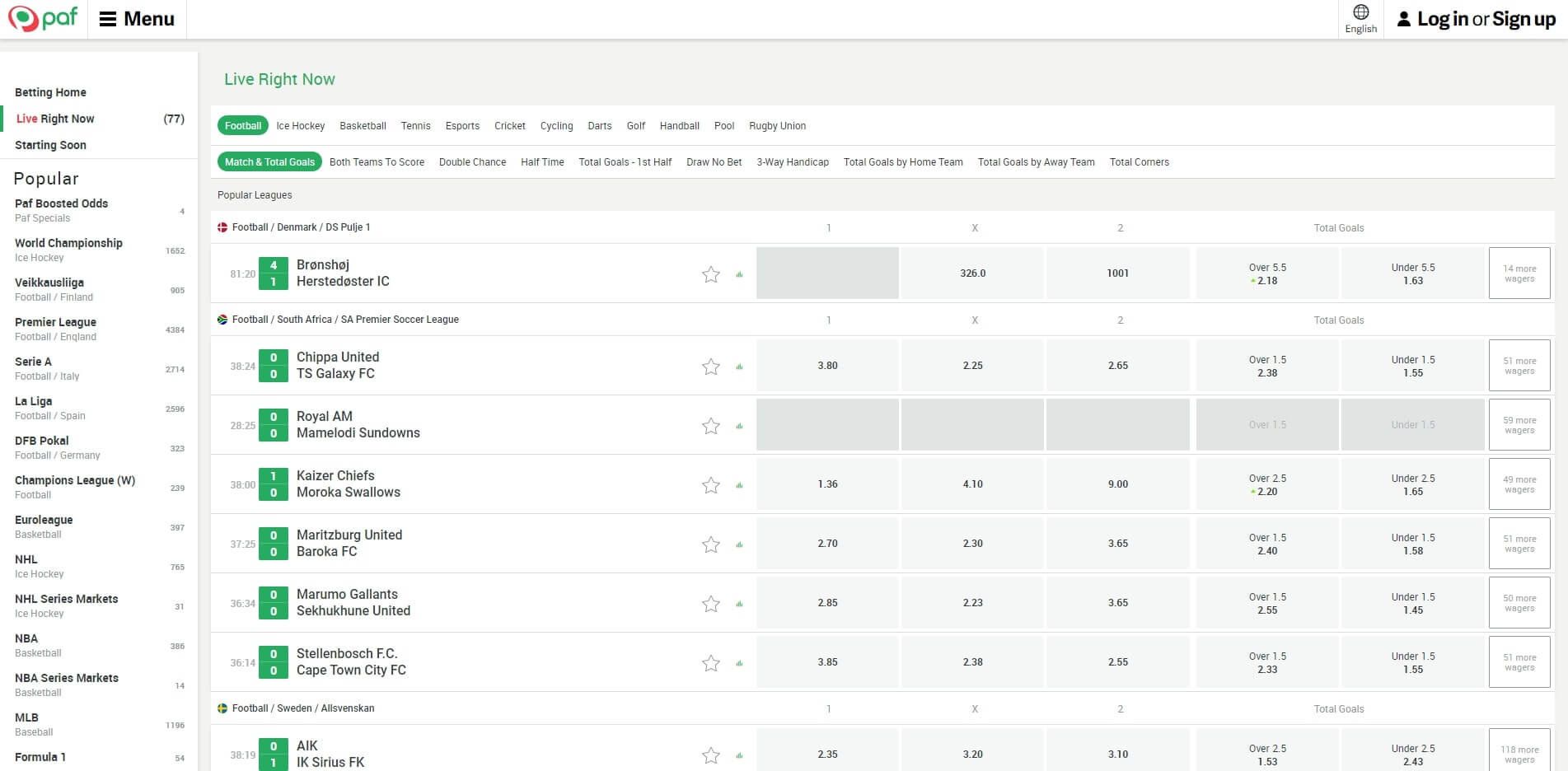Favorite the Maritzburg United vs Baroka FC match

pos(711,544)
